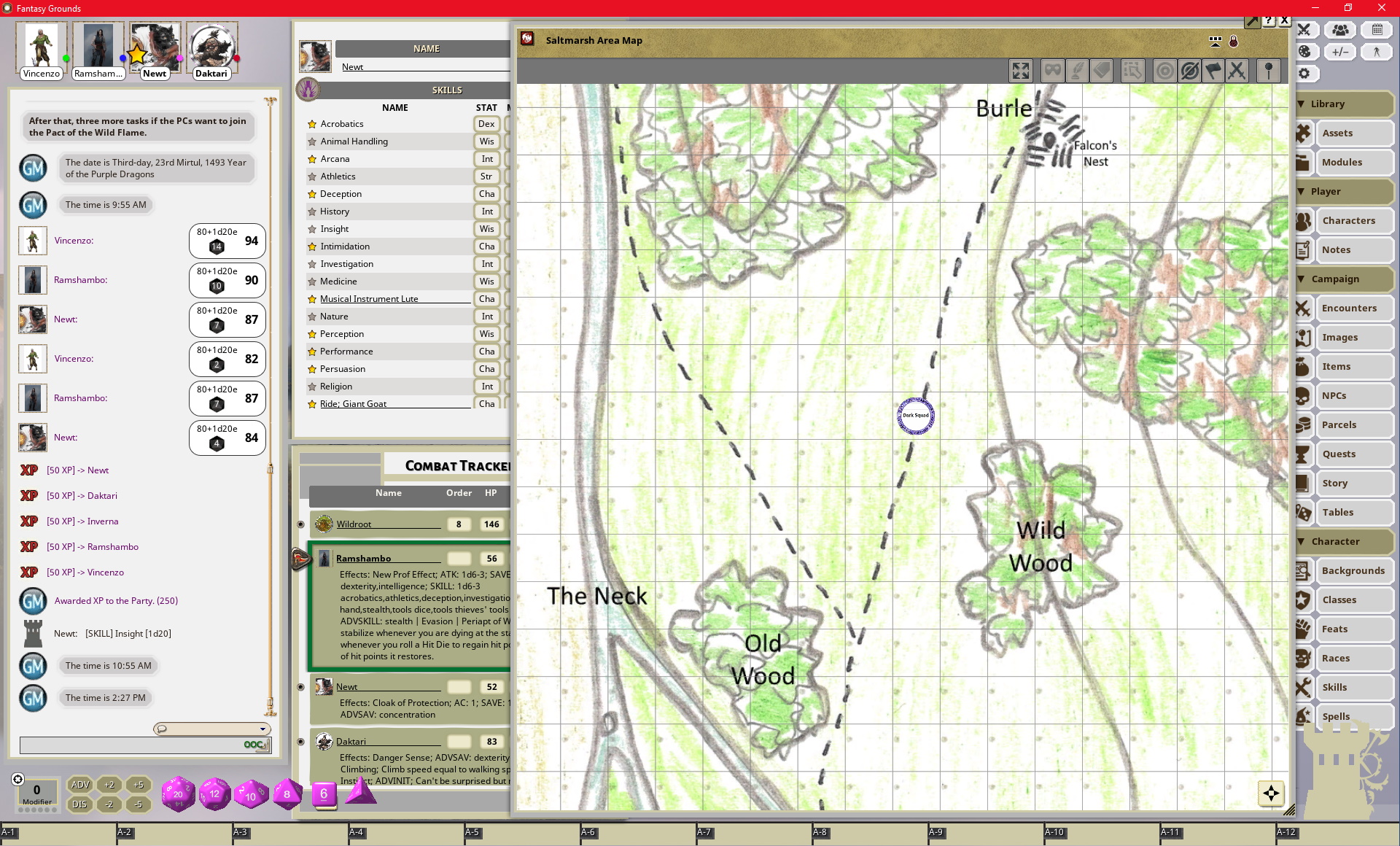Toggle the round button beside Newt combat entry
The image size is (1400, 846).
(x=300, y=687)
